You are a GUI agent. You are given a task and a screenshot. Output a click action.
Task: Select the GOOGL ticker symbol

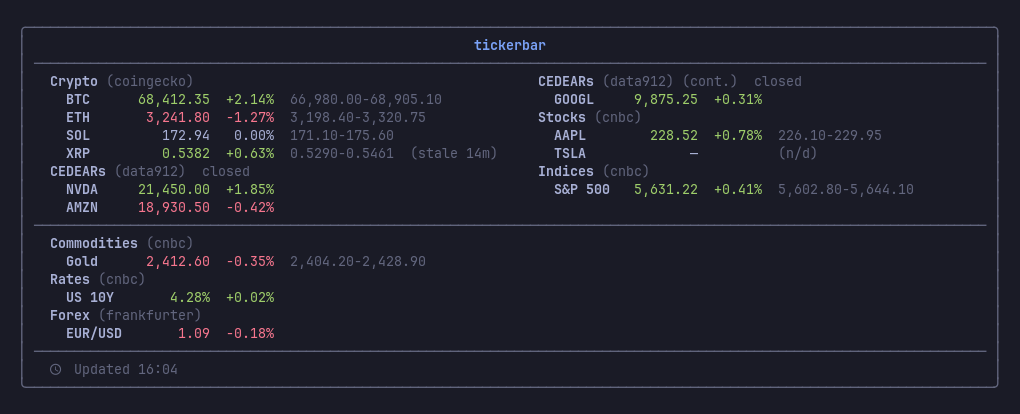point(574,100)
